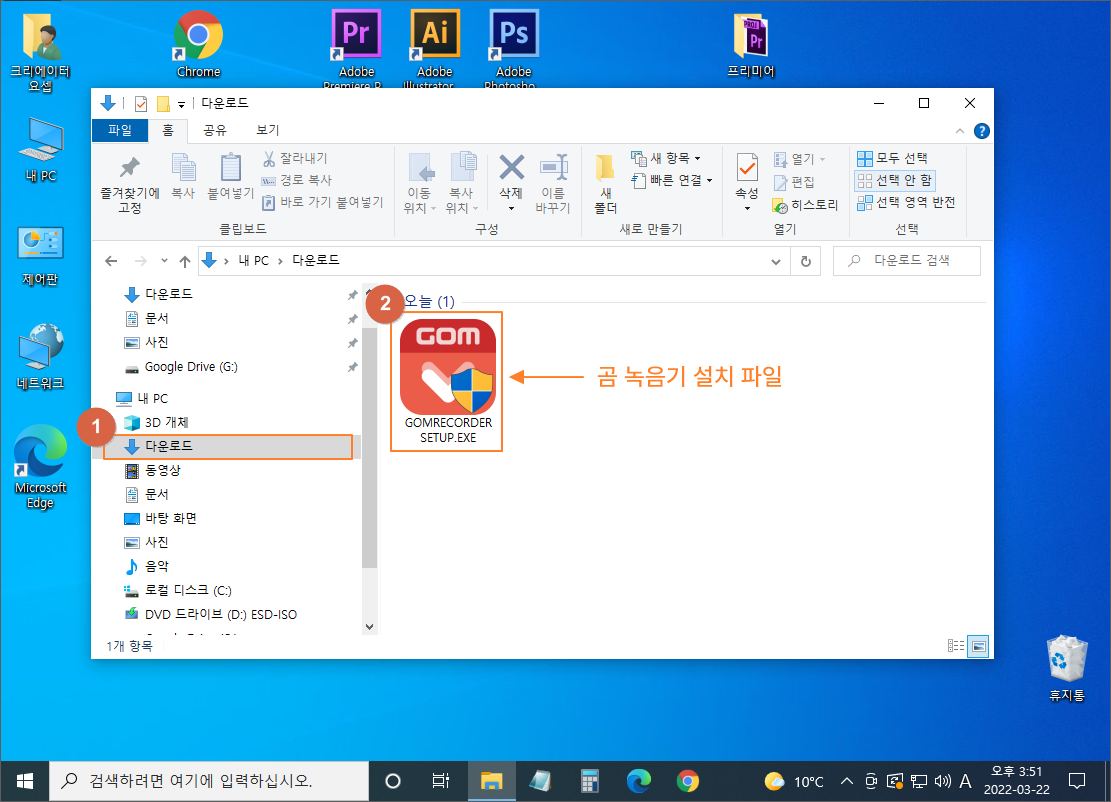Click 선택 영역 반전 in ribbon

click(906, 203)
